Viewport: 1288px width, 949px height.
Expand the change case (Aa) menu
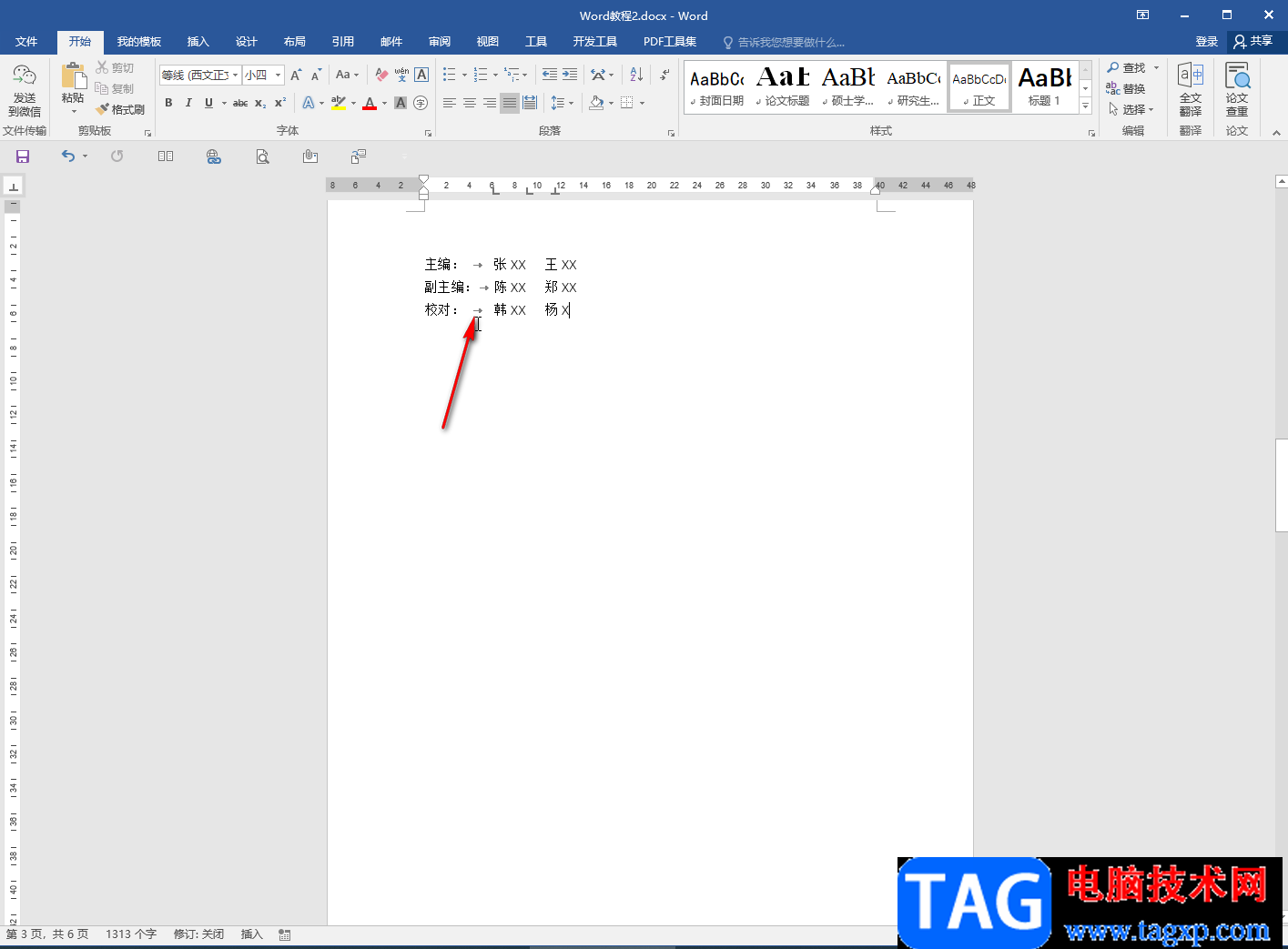[347, 75]
